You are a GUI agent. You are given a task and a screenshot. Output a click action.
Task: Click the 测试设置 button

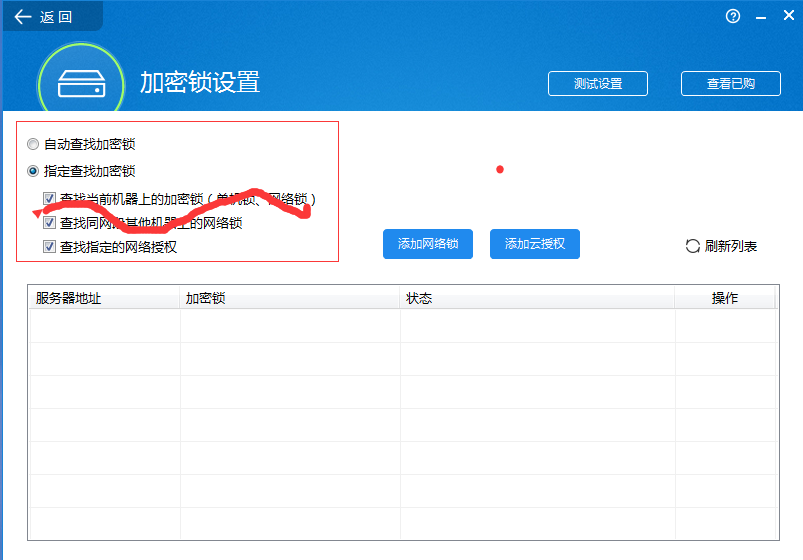click(x=598, y=84)
